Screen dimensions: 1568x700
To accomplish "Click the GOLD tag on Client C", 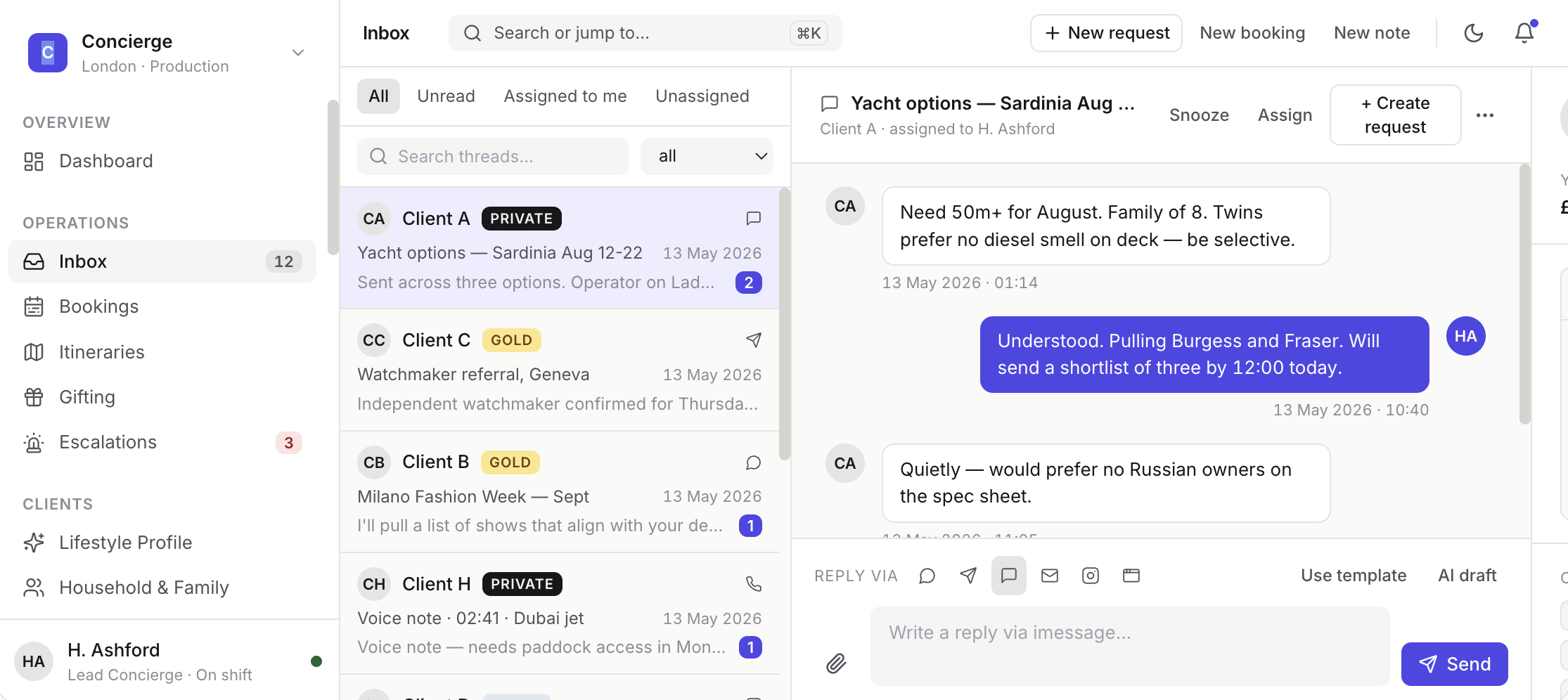I will coord(512,340).
